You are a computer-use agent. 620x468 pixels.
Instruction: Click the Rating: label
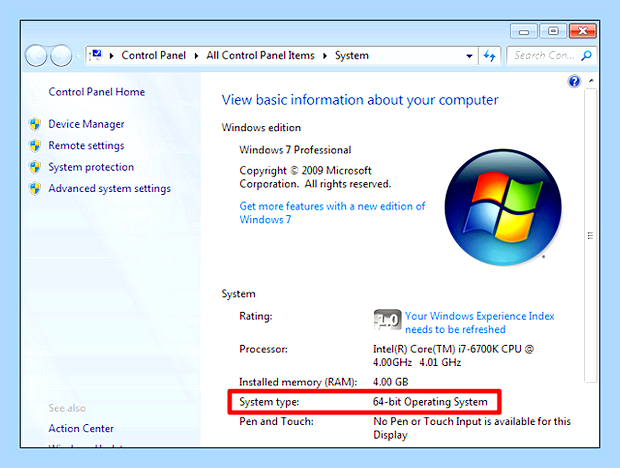click(x=255, y=316)
